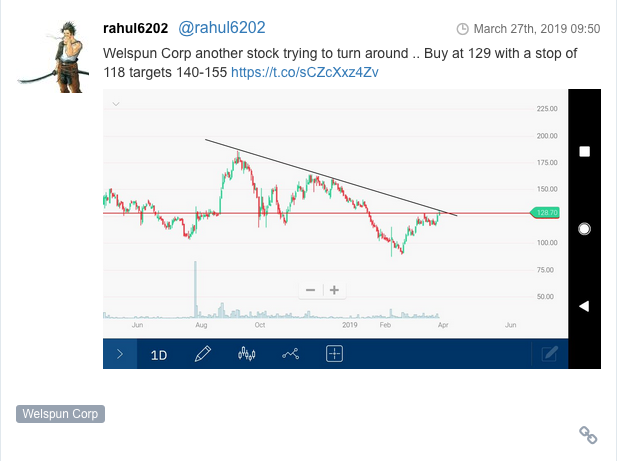Click the March 27th, 2019 timestamp
Viewport: 618px width, 461px height.
(x=537, y=29)
